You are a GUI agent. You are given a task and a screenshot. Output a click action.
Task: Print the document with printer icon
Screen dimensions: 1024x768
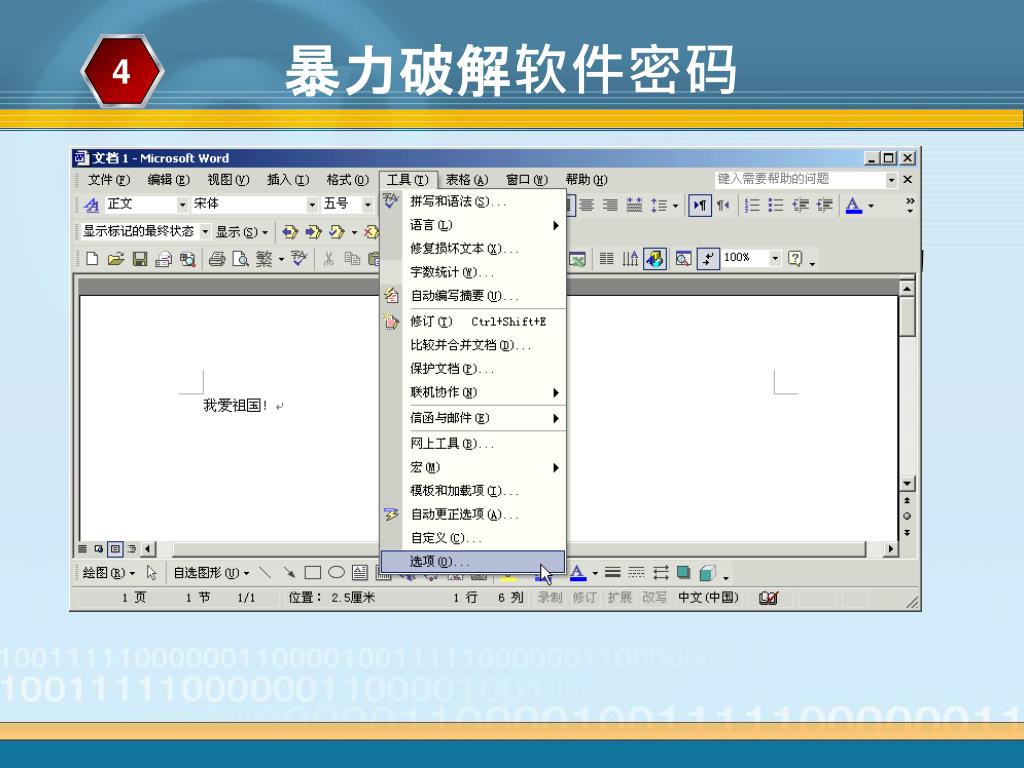[217, 259]
